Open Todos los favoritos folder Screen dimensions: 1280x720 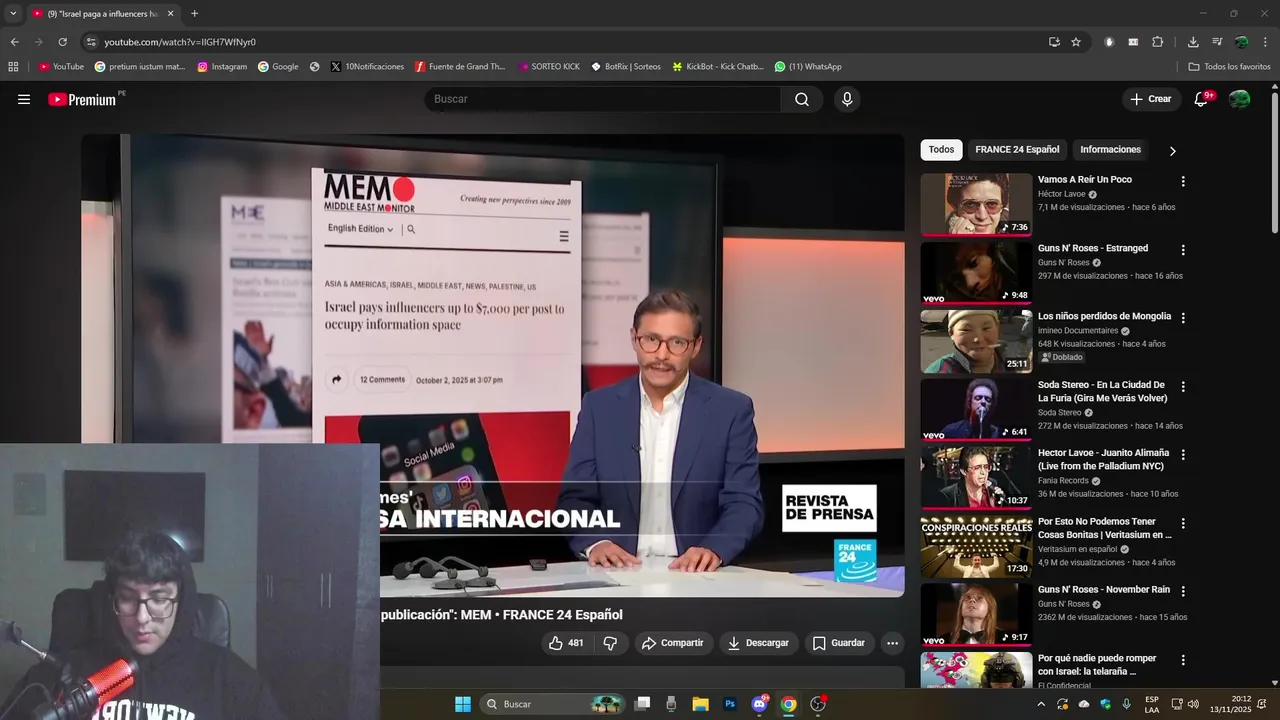tap(1229, 67)
